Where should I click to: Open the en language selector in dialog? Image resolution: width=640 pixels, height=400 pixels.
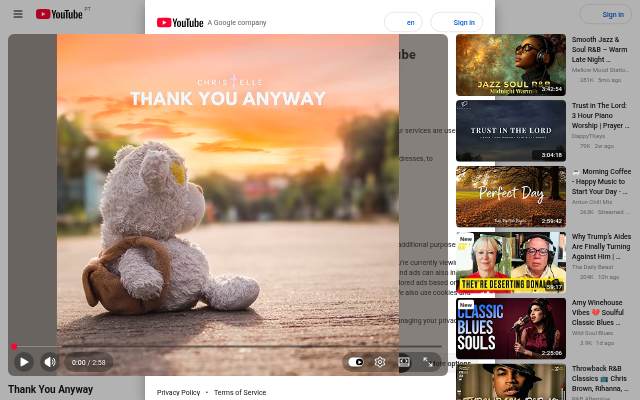(403, 22)
